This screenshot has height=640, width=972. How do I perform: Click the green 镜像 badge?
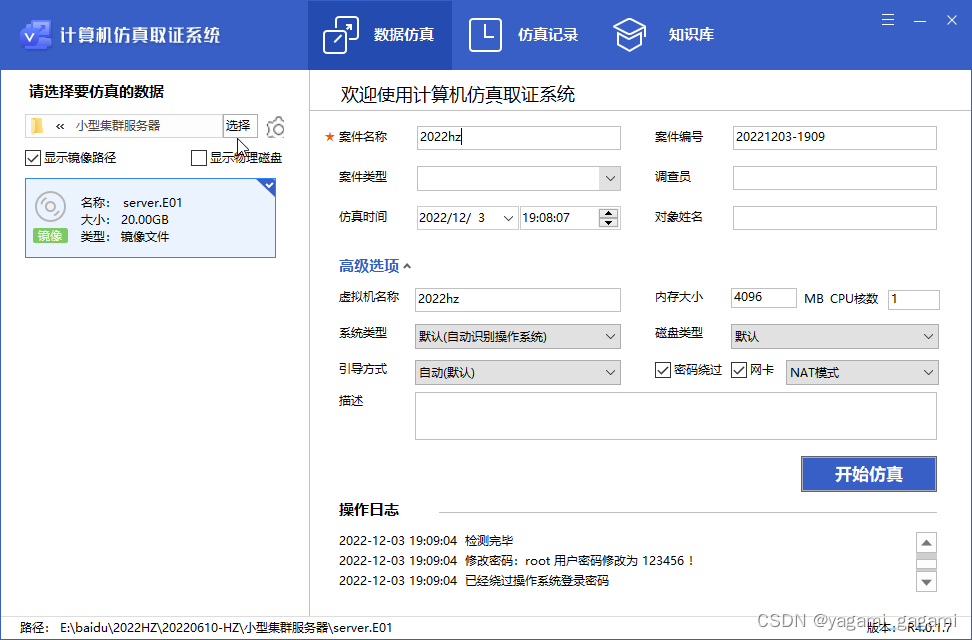50,236
